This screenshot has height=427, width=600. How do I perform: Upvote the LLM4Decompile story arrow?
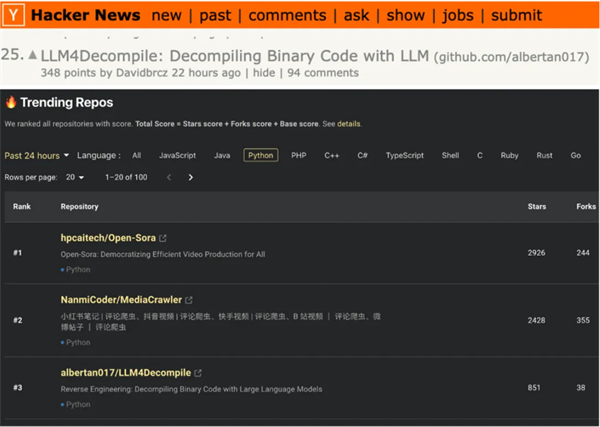(x=33, y=56)
